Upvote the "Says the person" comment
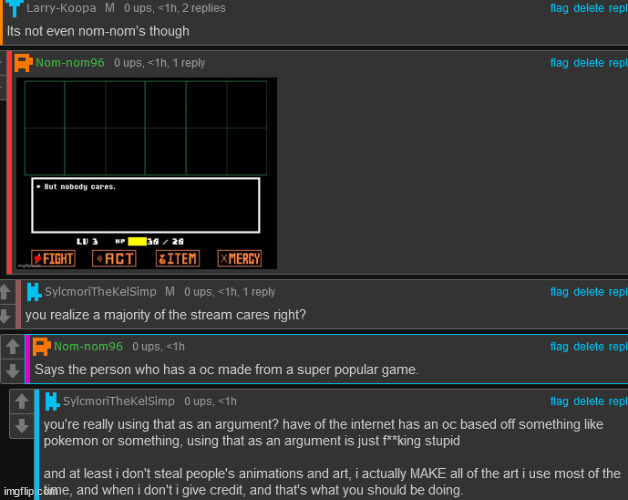628x500 pixels. [12, 347]
